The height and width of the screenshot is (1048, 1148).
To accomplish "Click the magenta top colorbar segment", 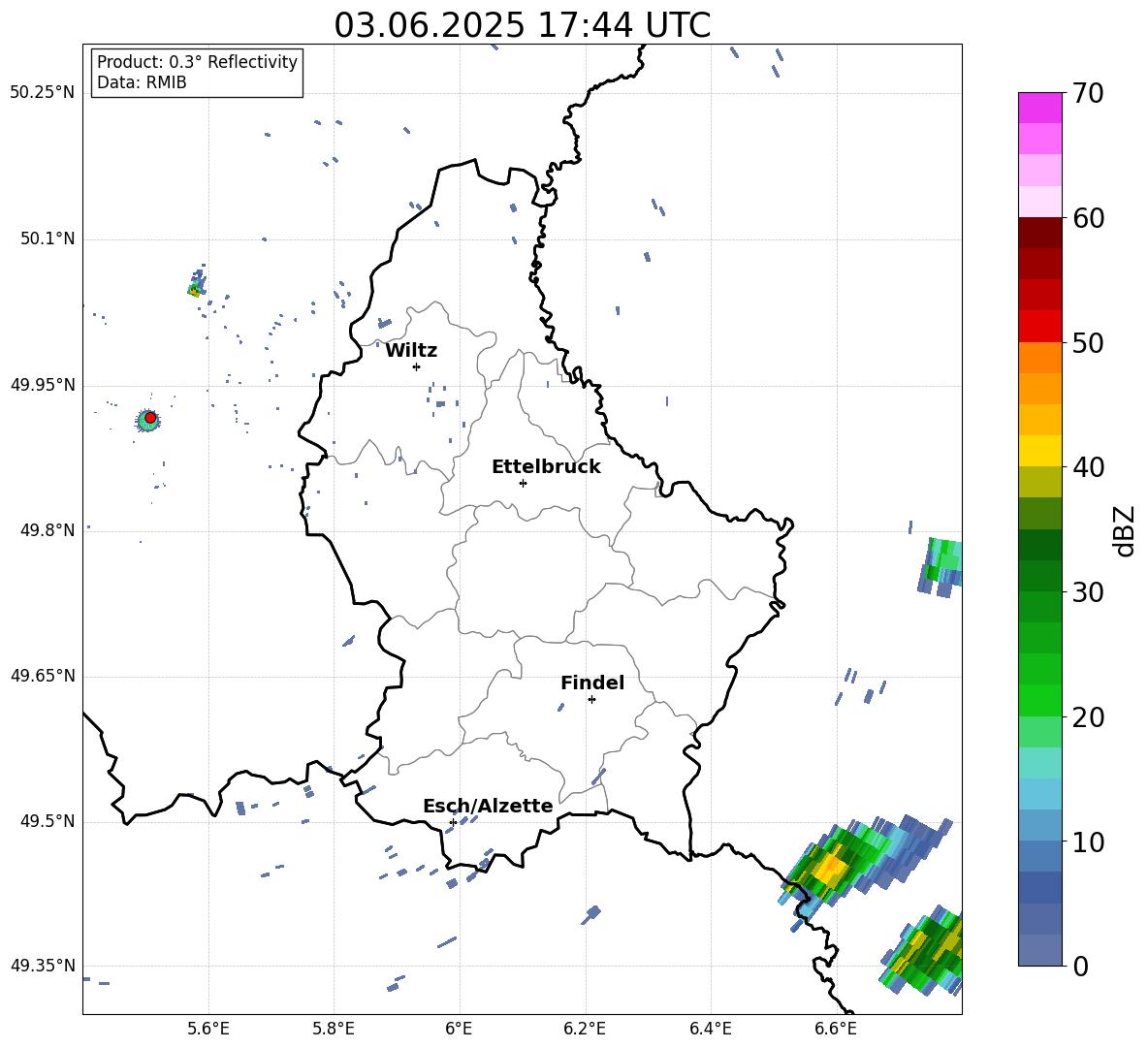I will 1039,109.
